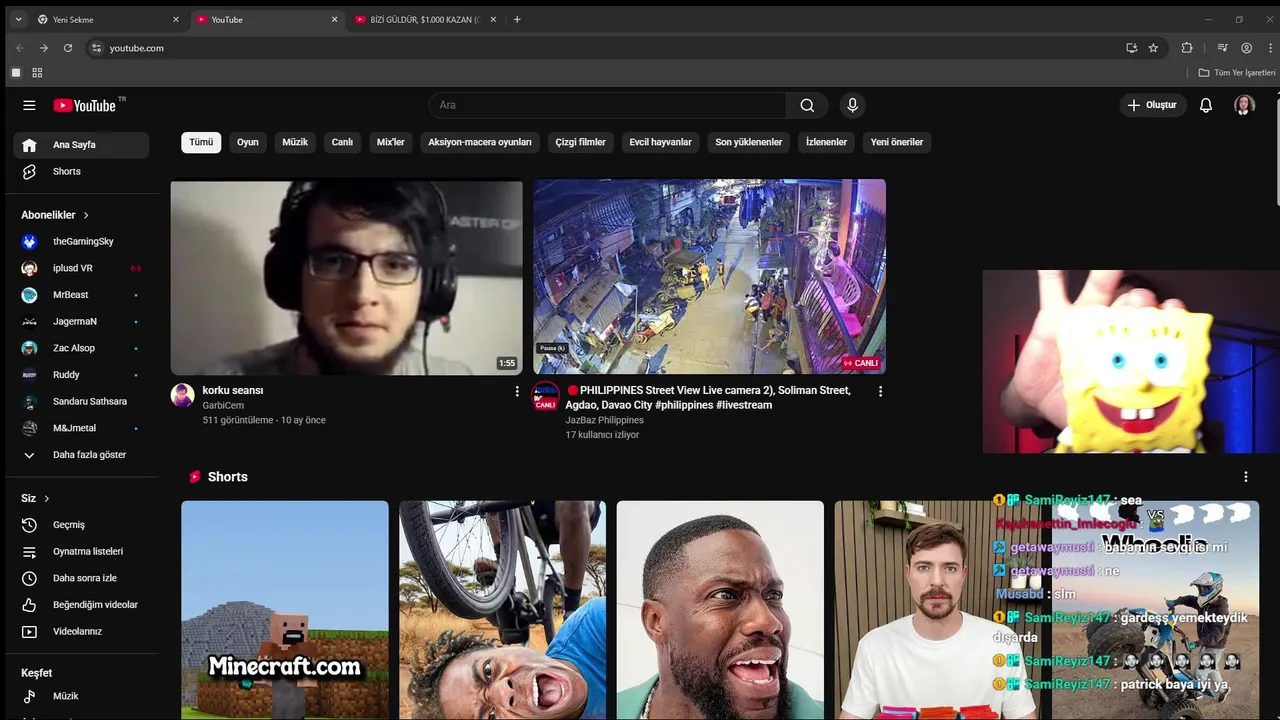Click the Oluştur create button
This screenshot has height=720, width=1280.
(x=1152, y=105)
